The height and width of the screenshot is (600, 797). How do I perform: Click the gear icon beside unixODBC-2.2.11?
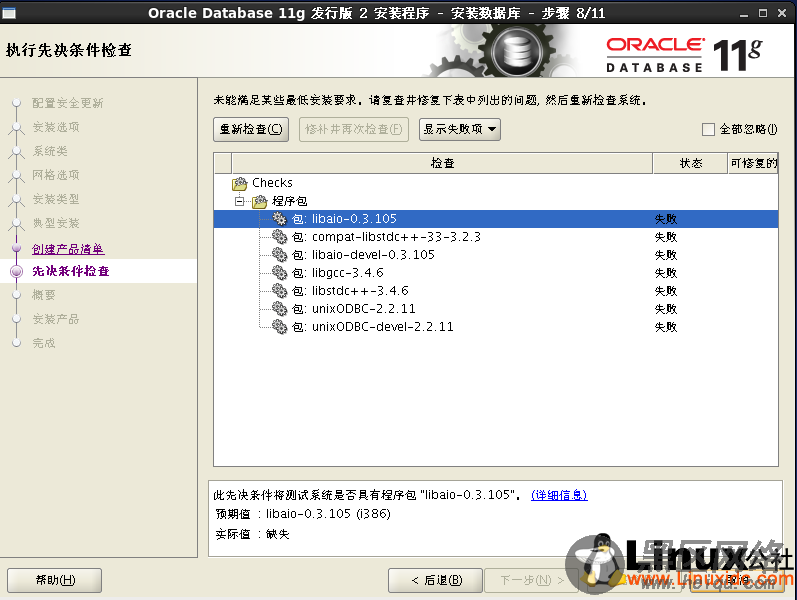click(x=279, y=309)
